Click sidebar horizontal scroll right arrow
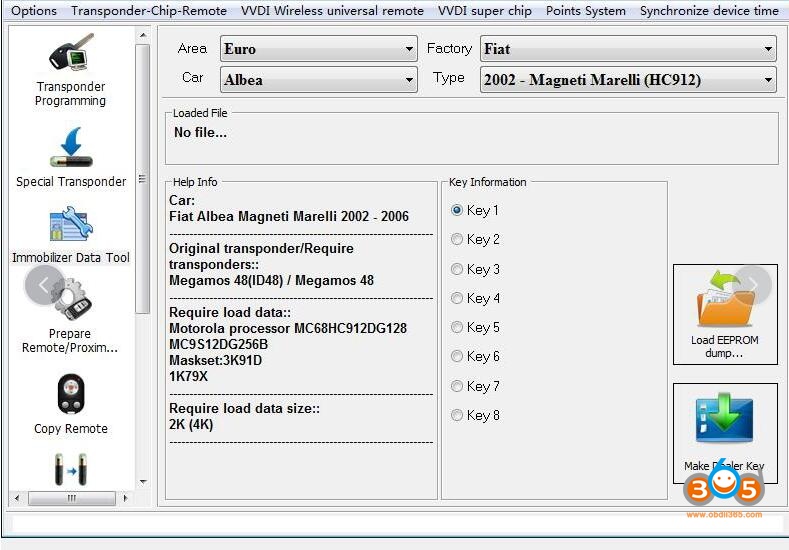 (125, 498)
